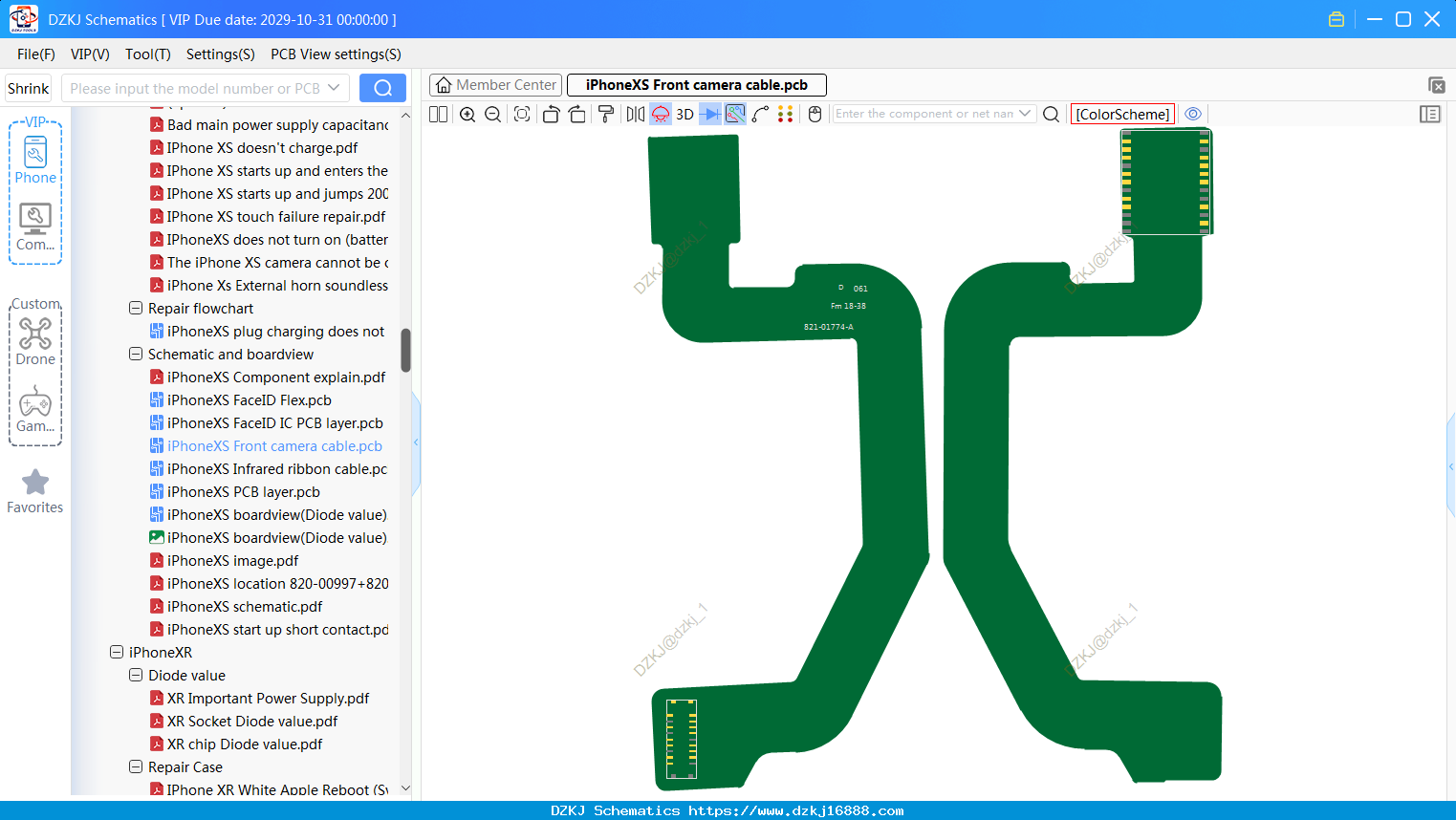This screenshot has width=1456, height=820.
Task: Toggle the diode symbol display
Action: [710, 115]
